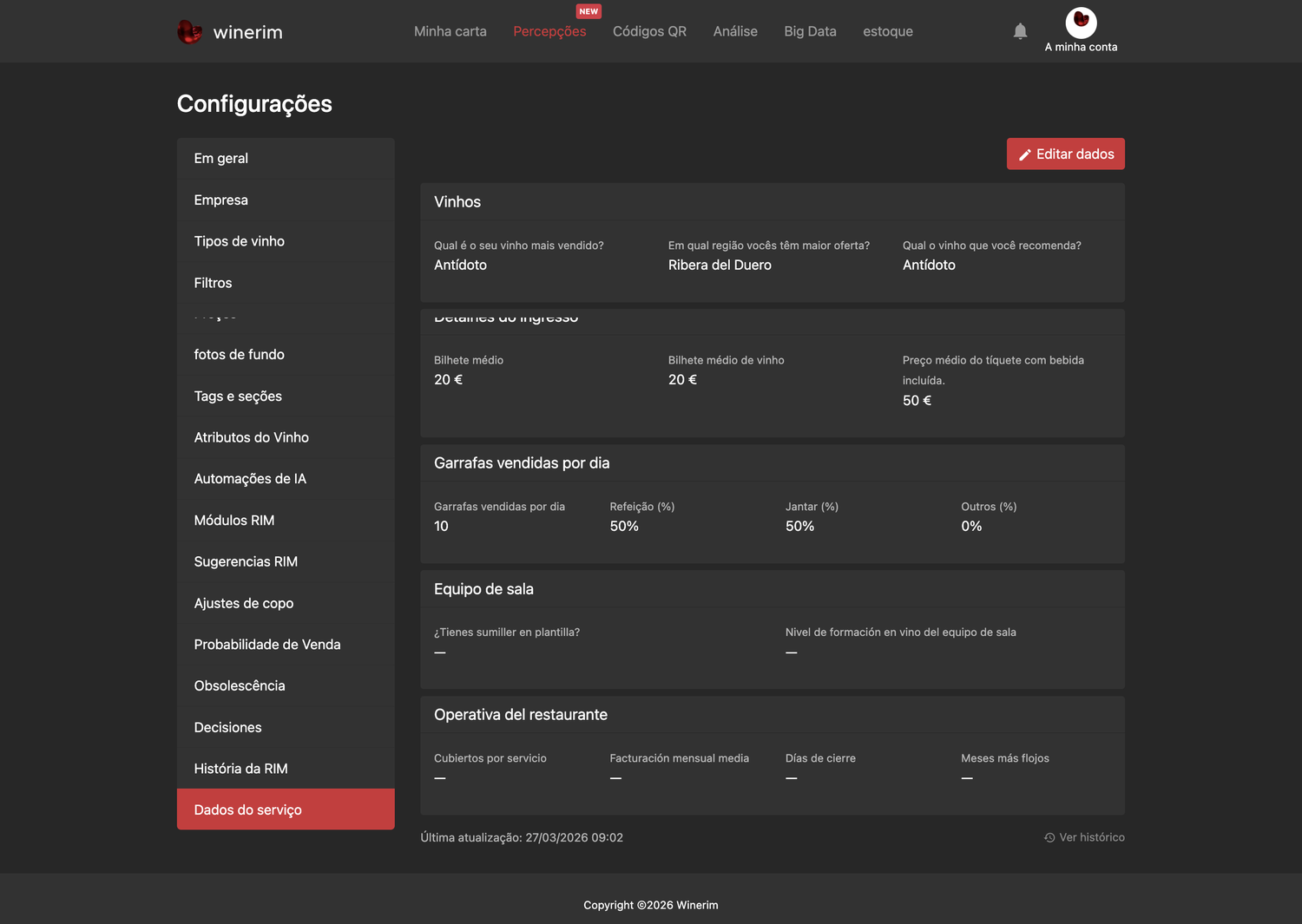The height and width of the screenshot is (924, 1302).
Task: Click Facturación mensual media label
Action: tap(680, 758)
